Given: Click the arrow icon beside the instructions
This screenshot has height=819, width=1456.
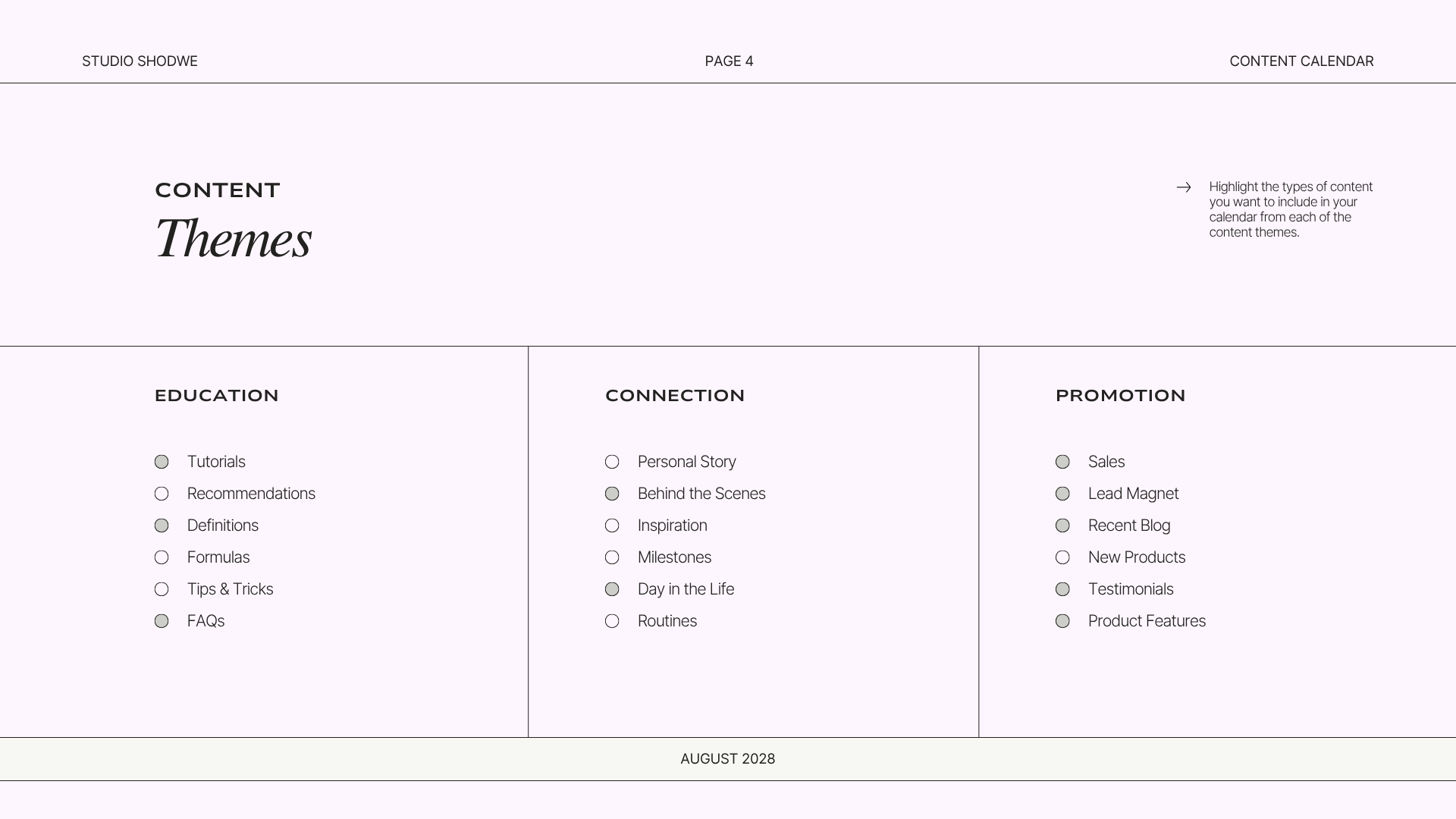Looking at the screenshot, I should (x=1184, y=187).
